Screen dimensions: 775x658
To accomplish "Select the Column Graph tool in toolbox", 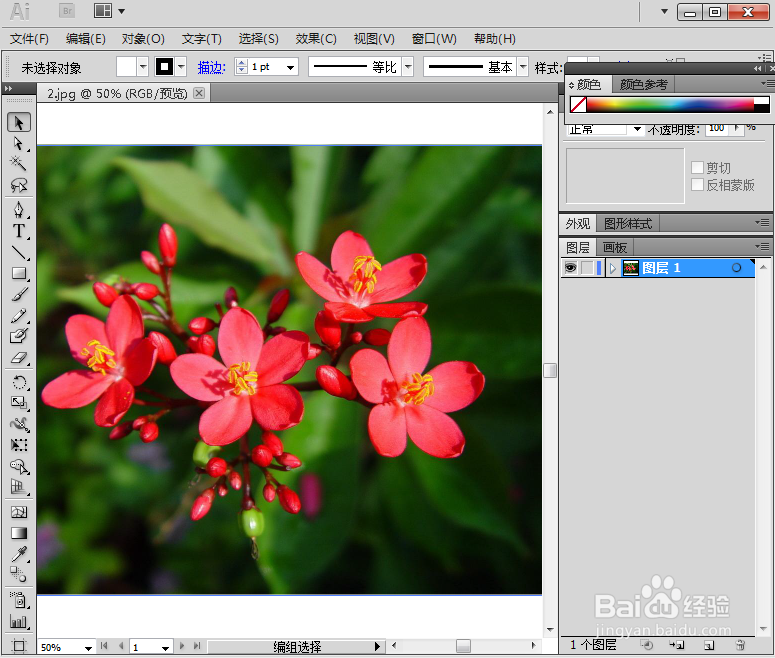I will [19, 622].
